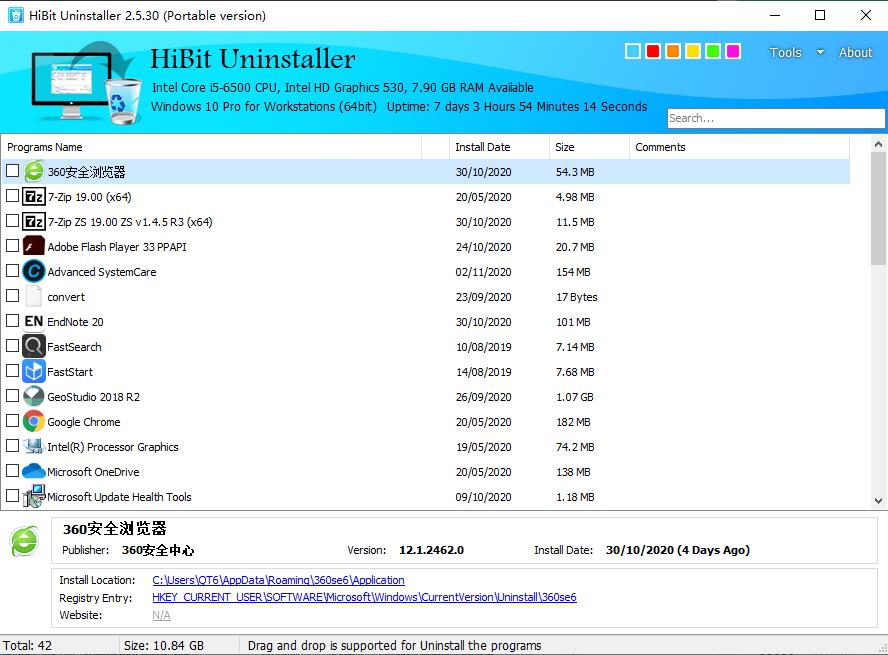
Task: Click the 02/11/2020 install date cell
Action: [483, 272]
